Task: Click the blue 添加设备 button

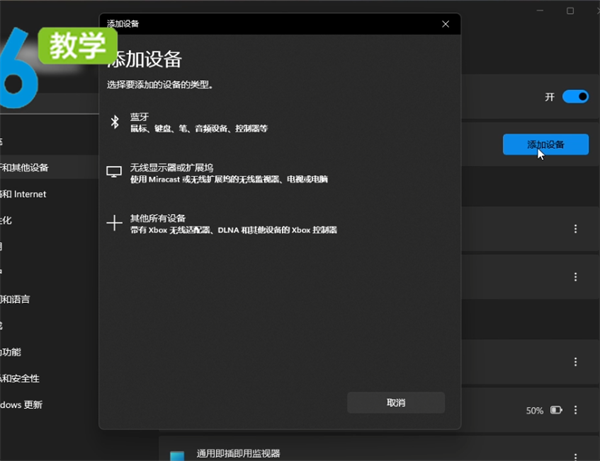Action: coord(545,144)
